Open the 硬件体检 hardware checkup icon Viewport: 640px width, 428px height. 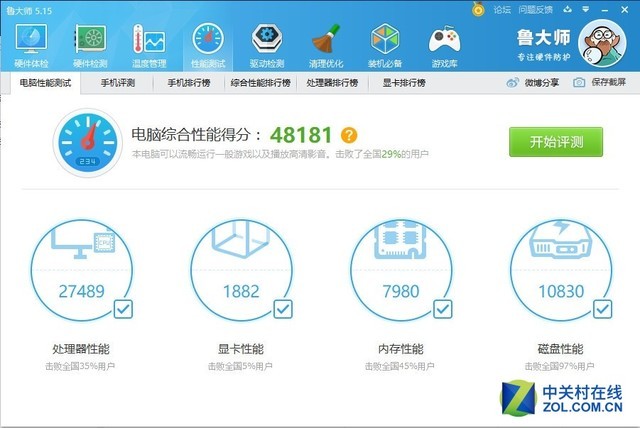(31, 45)
